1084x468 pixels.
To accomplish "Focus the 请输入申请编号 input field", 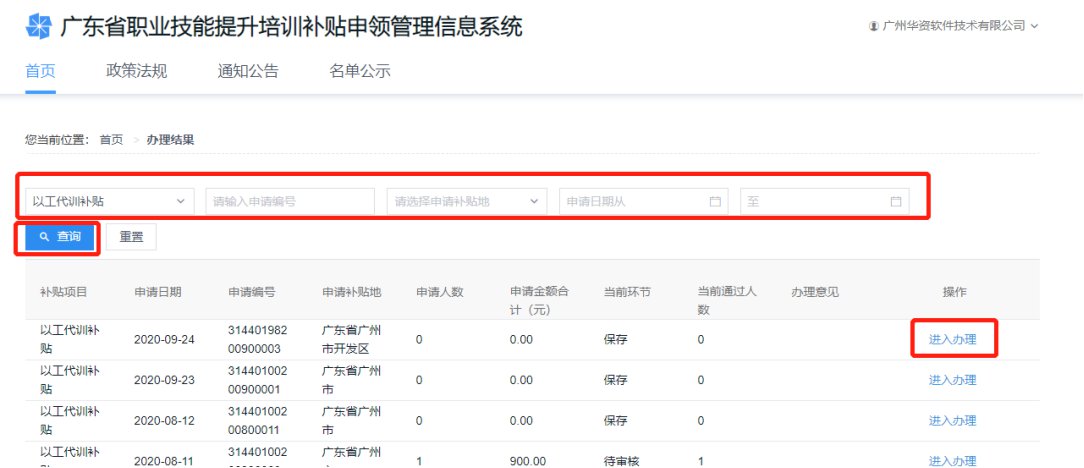I will (x=289, y=201).
